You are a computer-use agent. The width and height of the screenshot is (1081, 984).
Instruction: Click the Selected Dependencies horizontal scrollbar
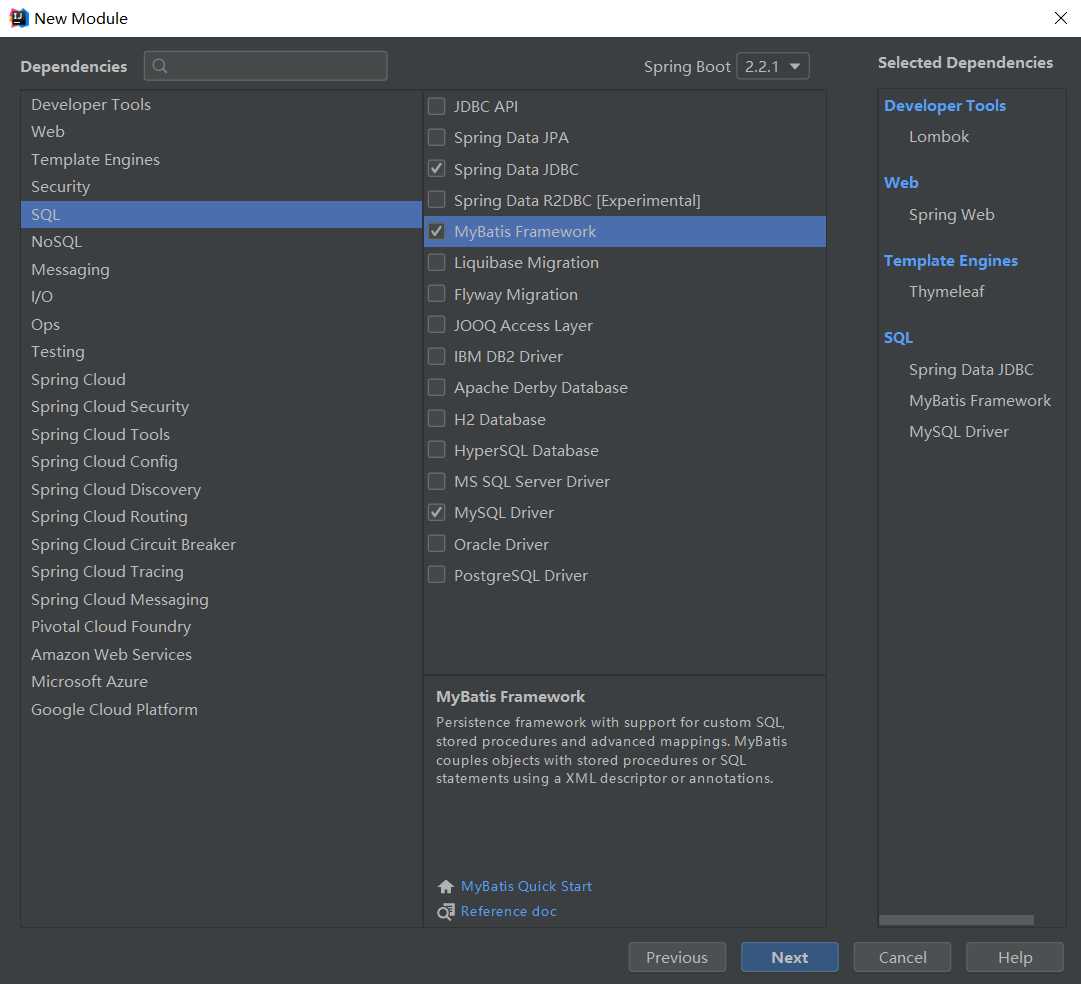[x=956, y=920]
